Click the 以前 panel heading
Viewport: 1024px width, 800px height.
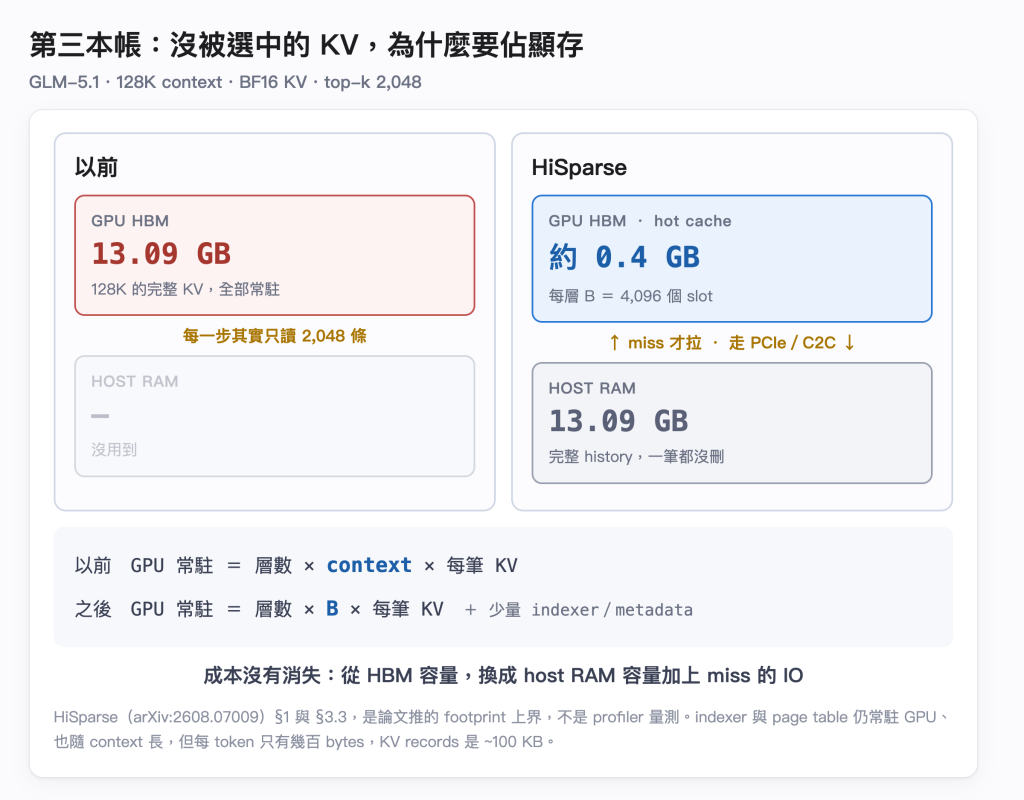click(96, 167)
